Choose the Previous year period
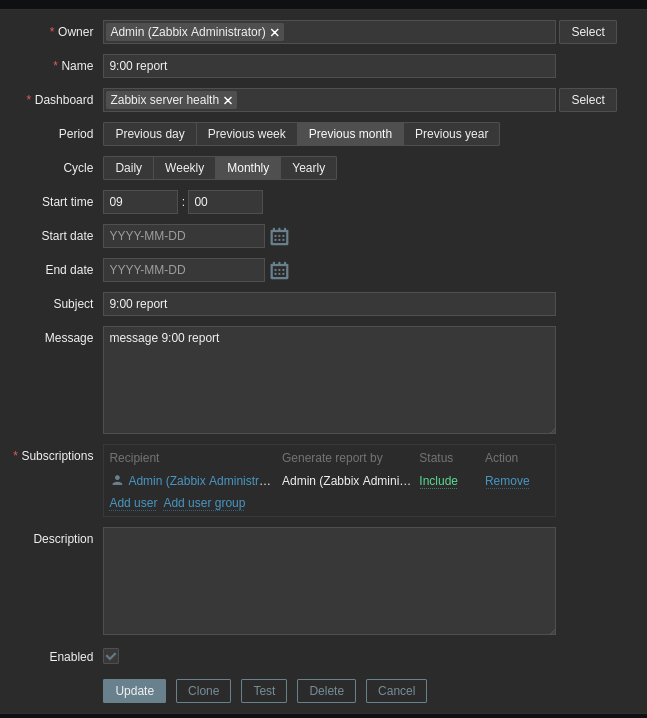Image resolution: width=647 pixels, height=718 pixels. coord(451,134)
